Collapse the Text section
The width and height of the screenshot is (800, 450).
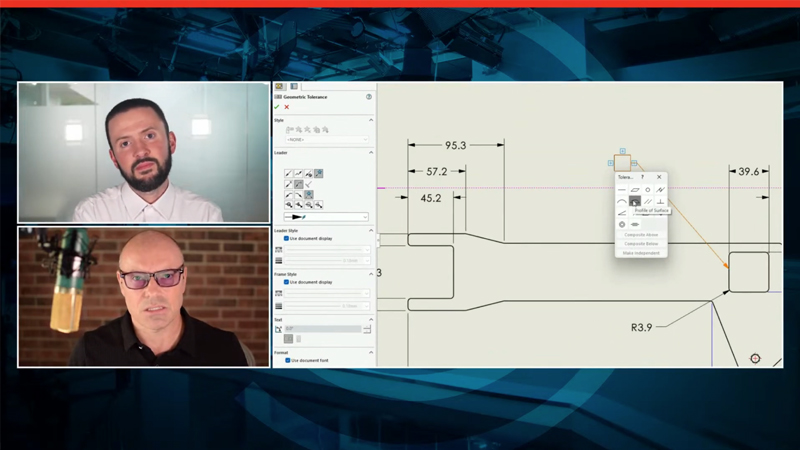pyautogui.click(x=371, y=320)
